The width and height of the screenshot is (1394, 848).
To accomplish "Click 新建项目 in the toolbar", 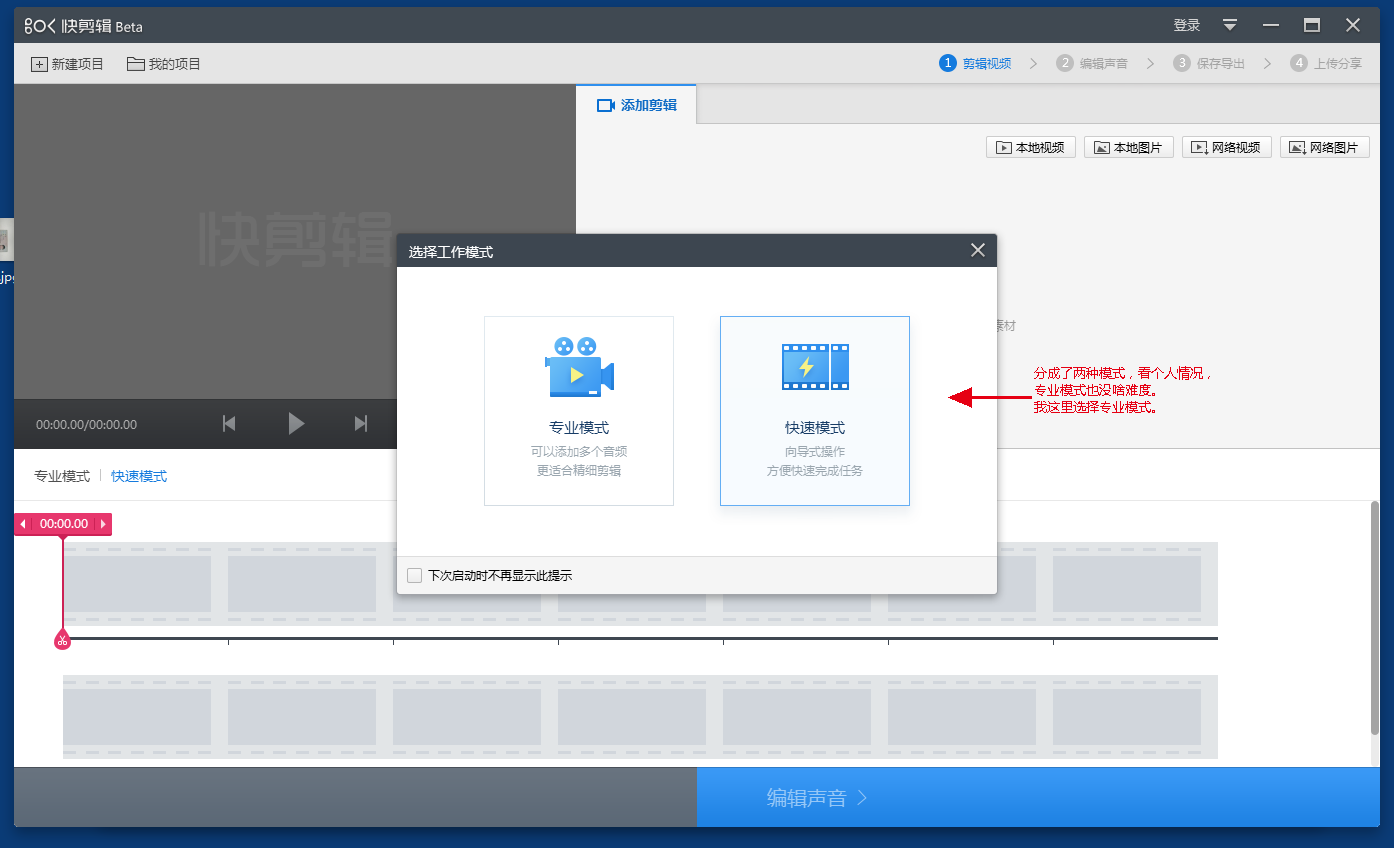I will 67,64.
